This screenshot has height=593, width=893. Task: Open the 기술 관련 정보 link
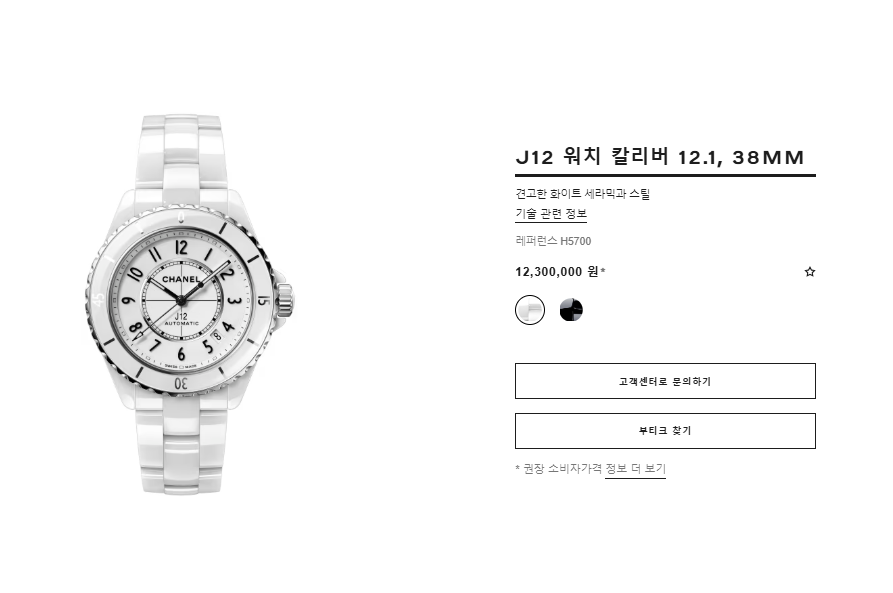click(x=551, y=214)
